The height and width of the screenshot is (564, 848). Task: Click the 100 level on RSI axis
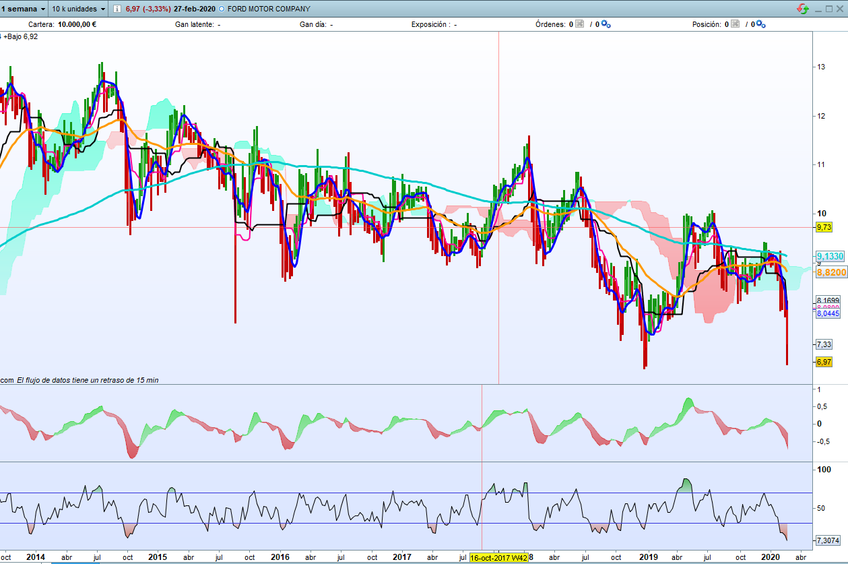tap(824, 469)
